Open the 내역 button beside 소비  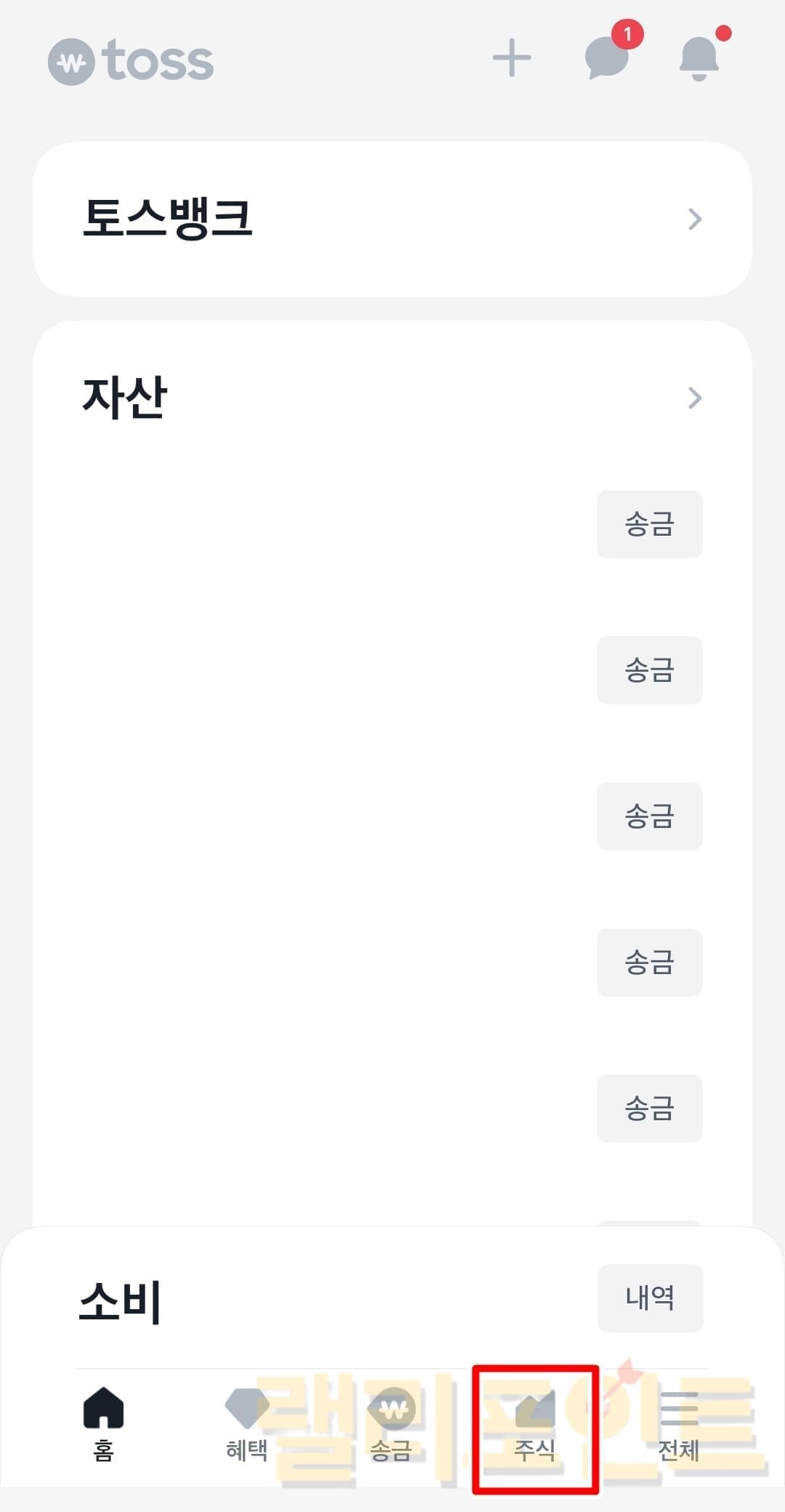click(651, 1298)
